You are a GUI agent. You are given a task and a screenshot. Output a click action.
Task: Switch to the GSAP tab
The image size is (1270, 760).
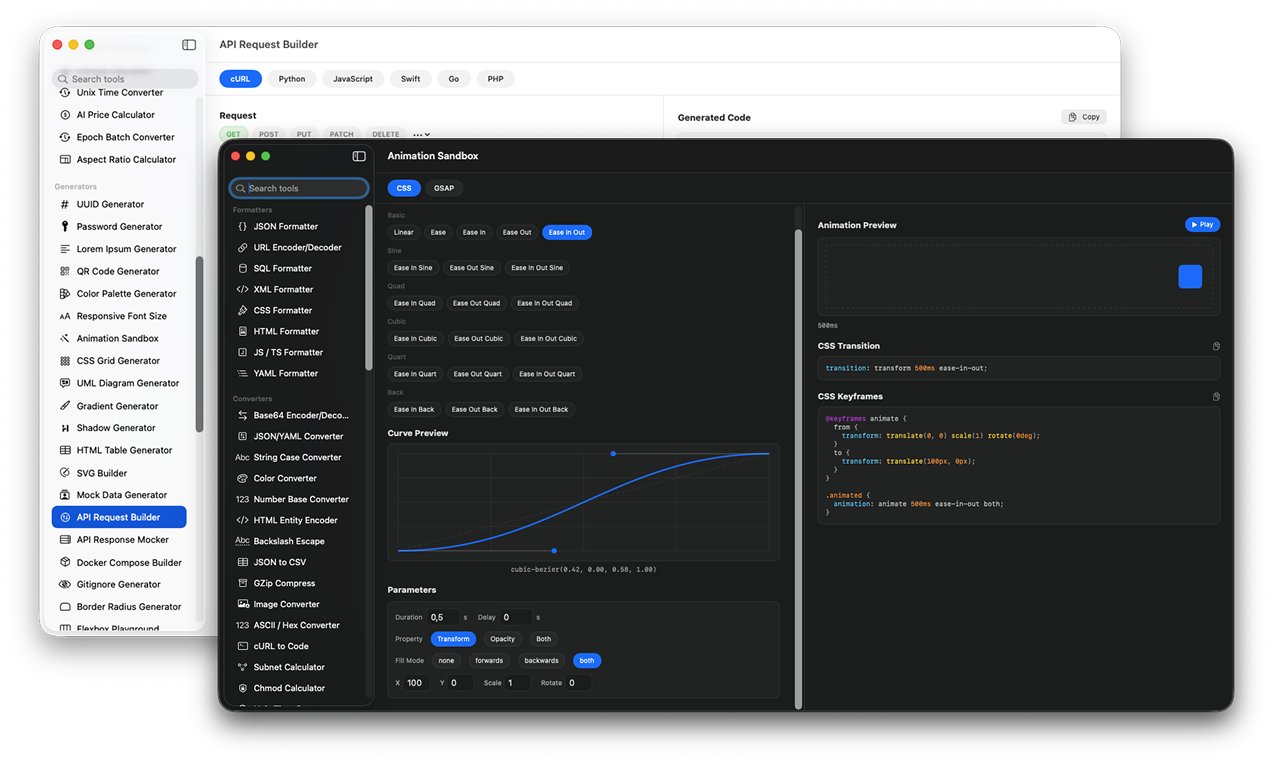444,188
